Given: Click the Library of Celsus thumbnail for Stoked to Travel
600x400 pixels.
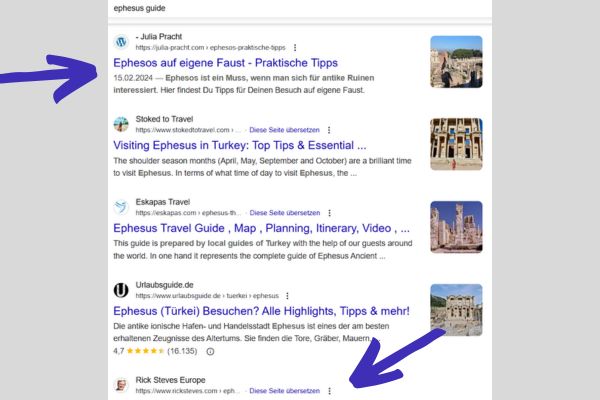Looking at the screenshot, I should (x=456, y=144).
